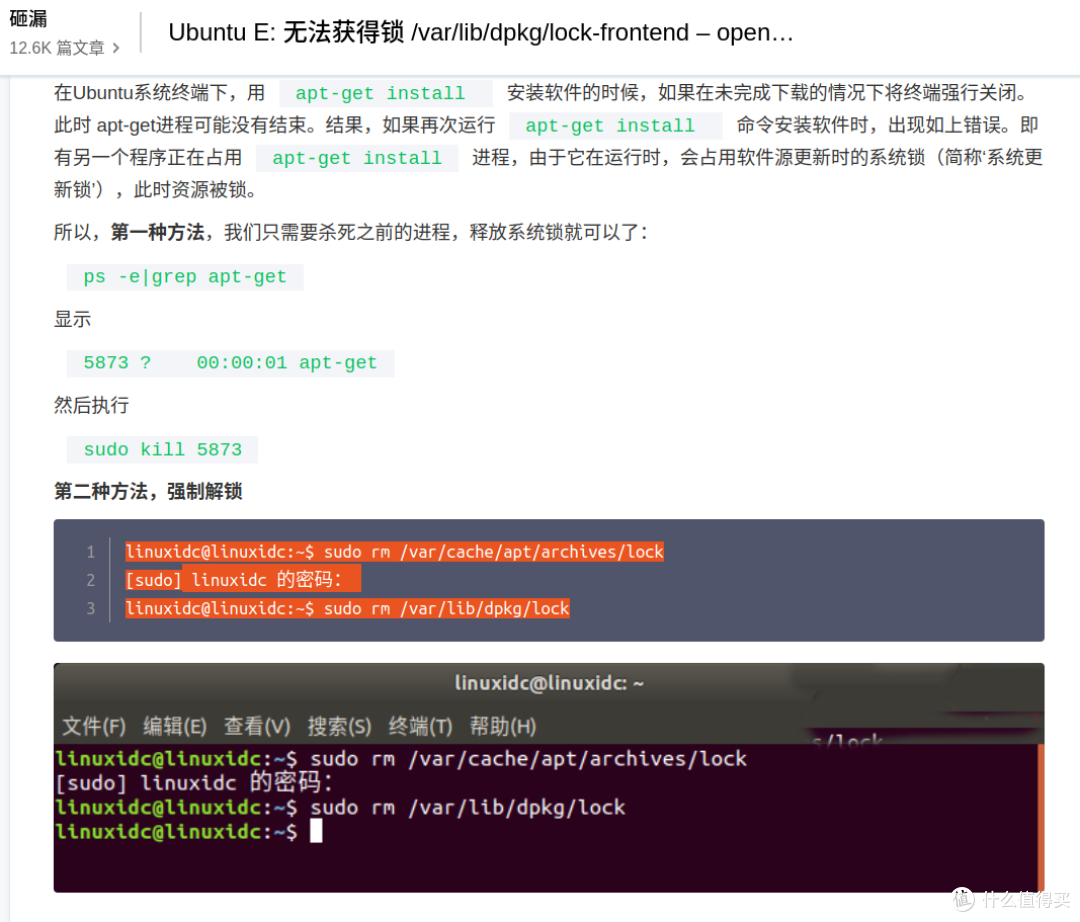1080x922 pixels.
Task: Open the 搜索(S) menu in the terminal
Action: click(340, 726)
